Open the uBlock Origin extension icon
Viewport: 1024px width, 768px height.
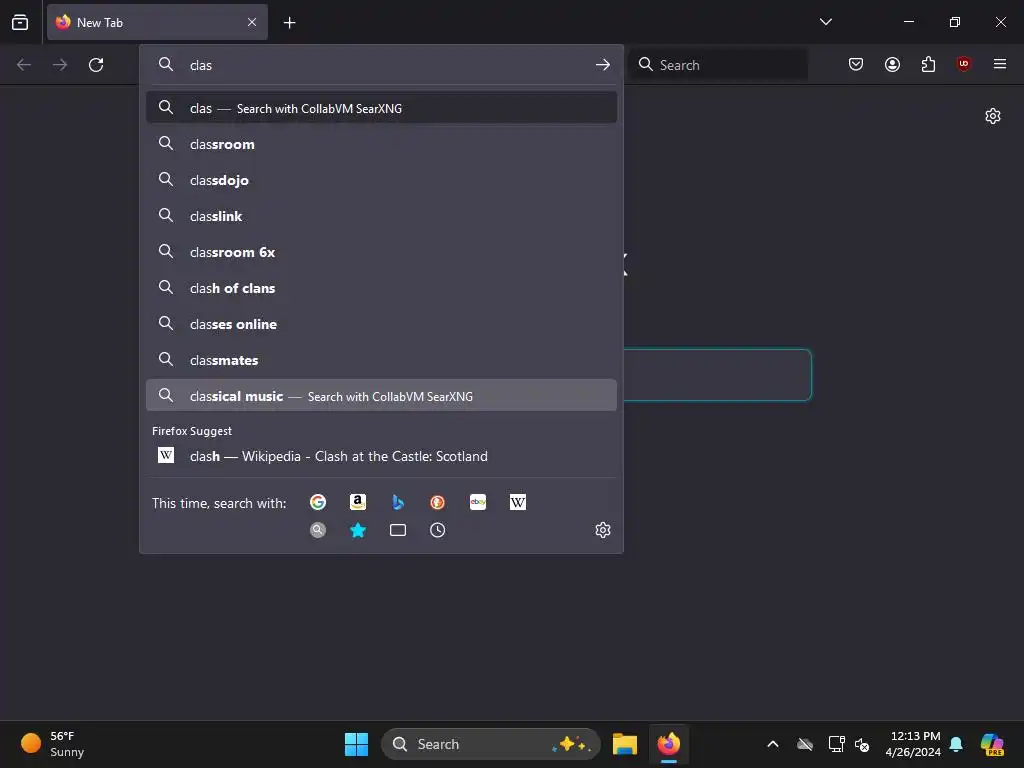tap(963, 64)
